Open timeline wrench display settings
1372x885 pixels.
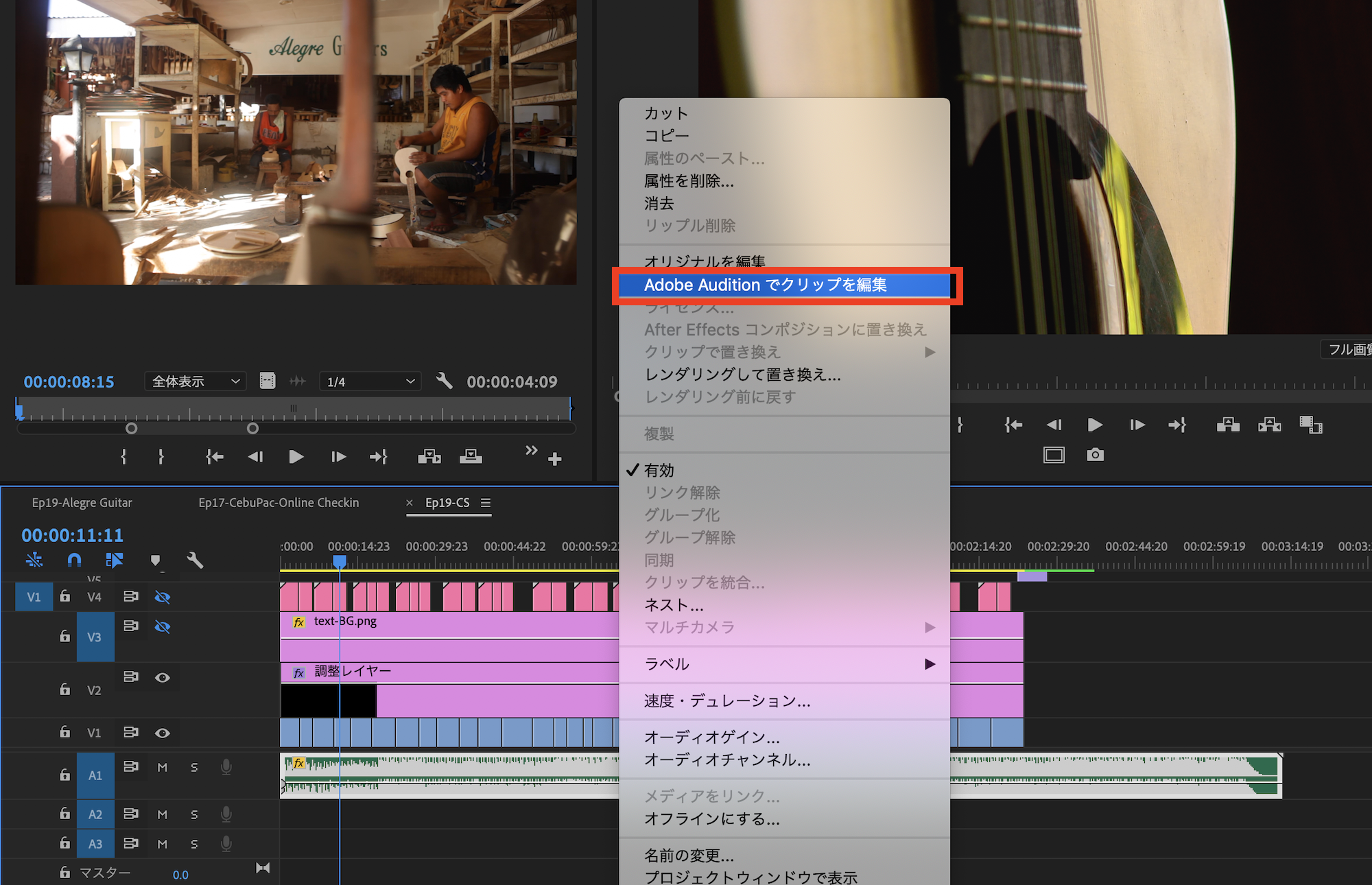click(195, 560)
